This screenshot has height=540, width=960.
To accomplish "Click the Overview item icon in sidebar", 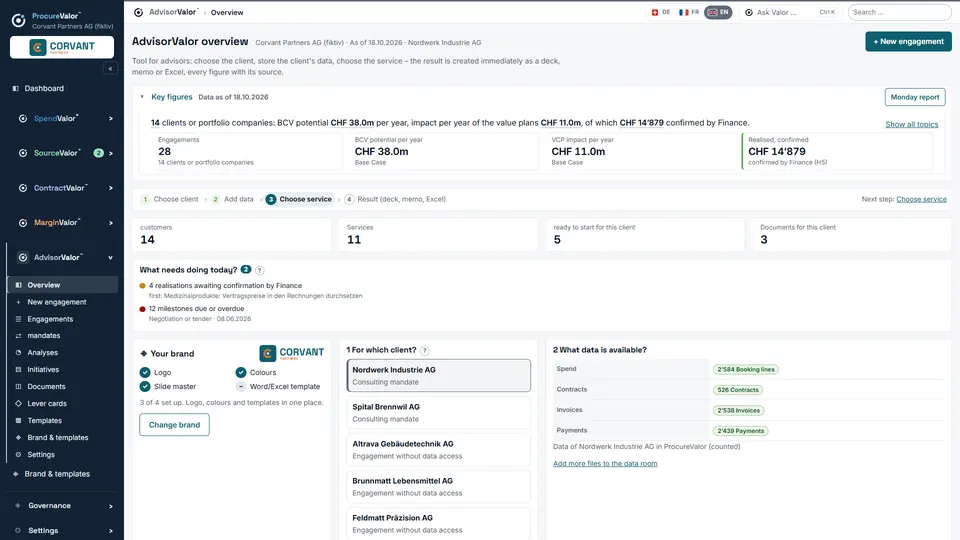I will pyautogui.click(x=18, y=285).
